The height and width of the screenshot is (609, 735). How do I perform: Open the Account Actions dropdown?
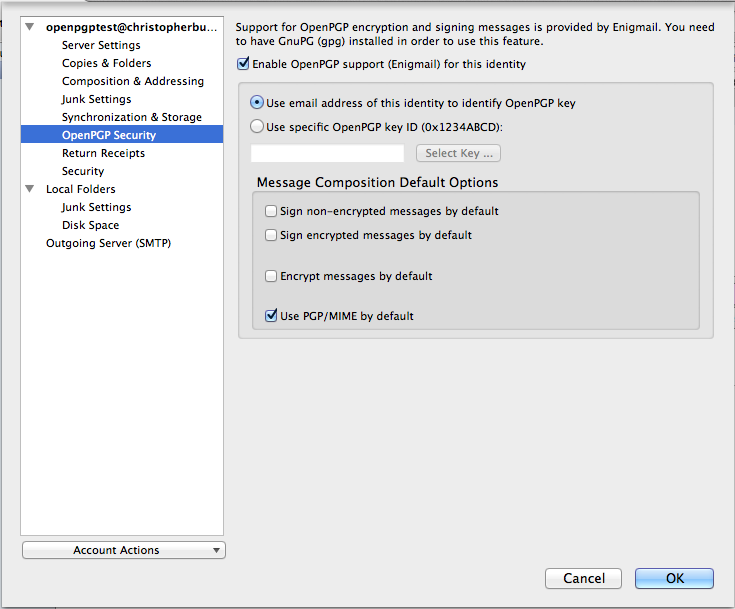pos(124,550)
